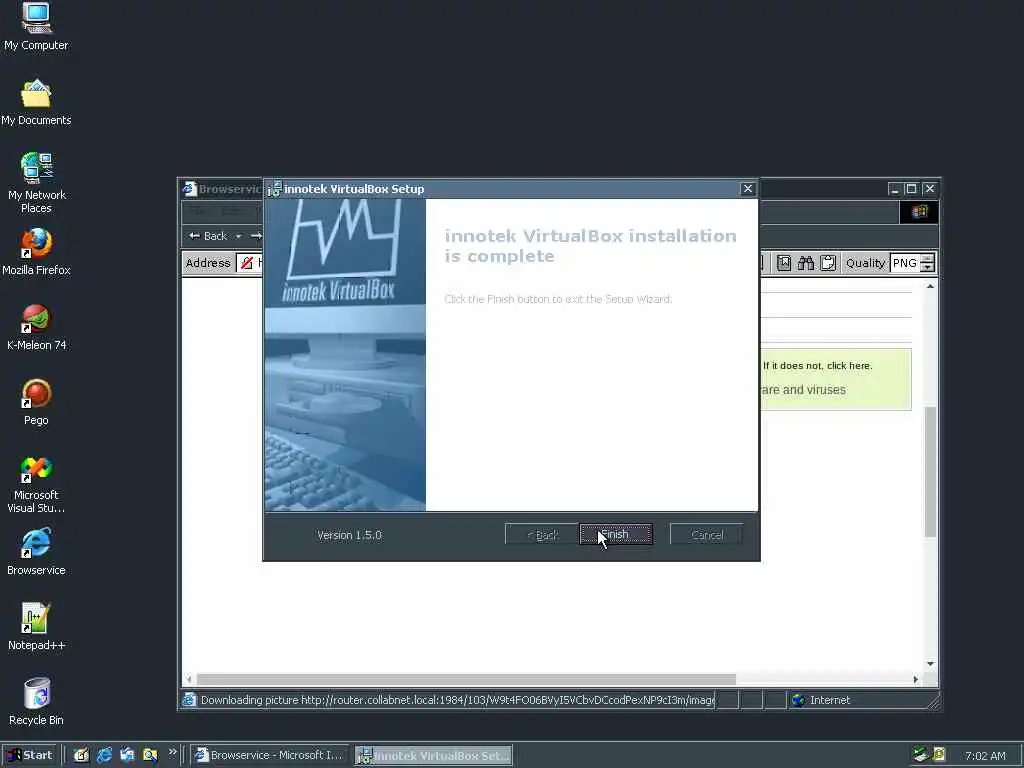Switch to Browservice - Microsoft Internet Explorer taskbar button
Image resolution: width=1024 pixels, height=768 pixels.
(271, 755)
